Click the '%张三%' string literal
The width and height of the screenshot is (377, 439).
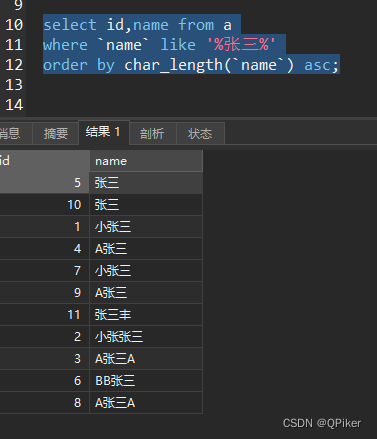(x=241, y=44)
